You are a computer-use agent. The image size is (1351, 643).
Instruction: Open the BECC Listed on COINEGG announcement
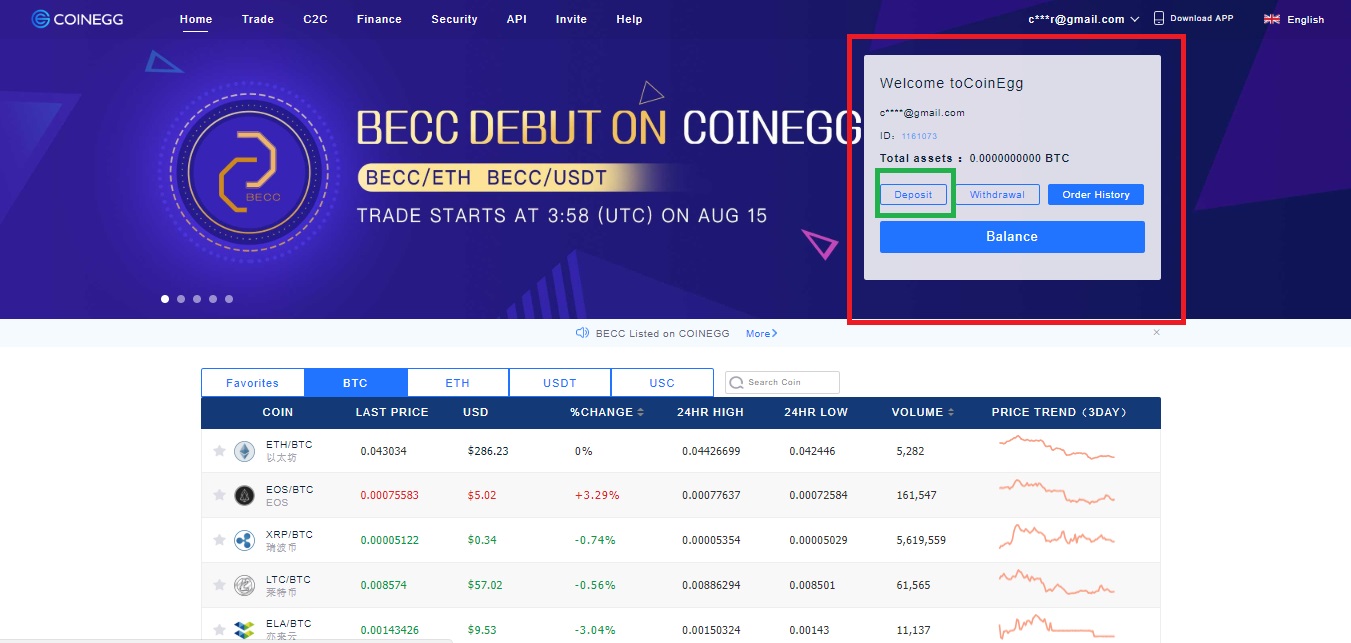[662, 333]
